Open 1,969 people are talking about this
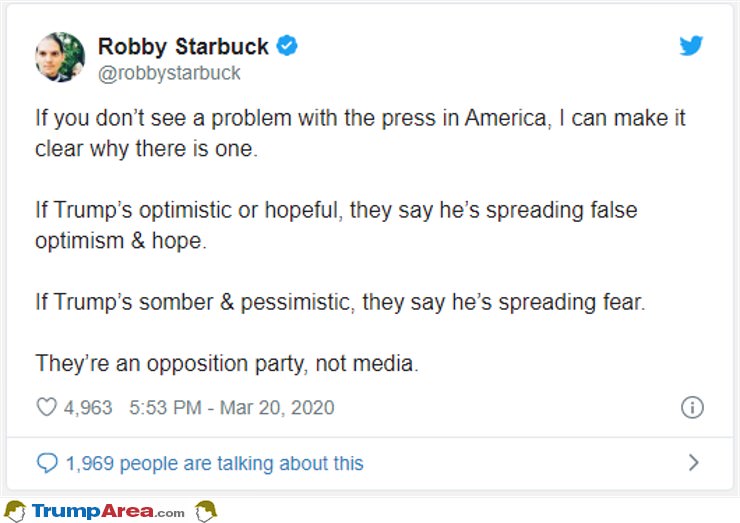The width and height of the screenshot is (740, 523). tap(215, 464)
